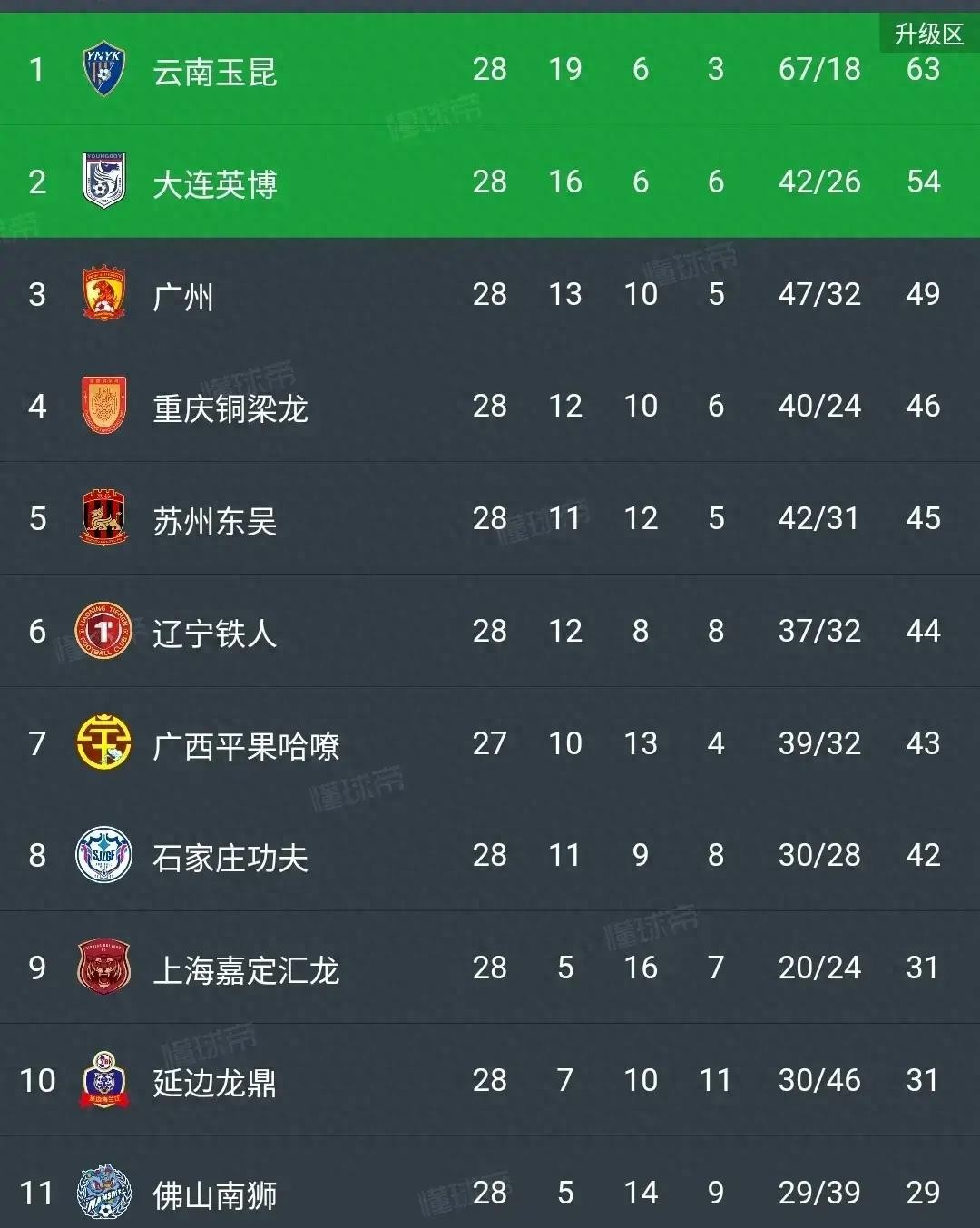Click the 67/18 goals figure for 云南玉昆
The width and height of the screenshot is (980, 1228).
(x=818, y=69)
